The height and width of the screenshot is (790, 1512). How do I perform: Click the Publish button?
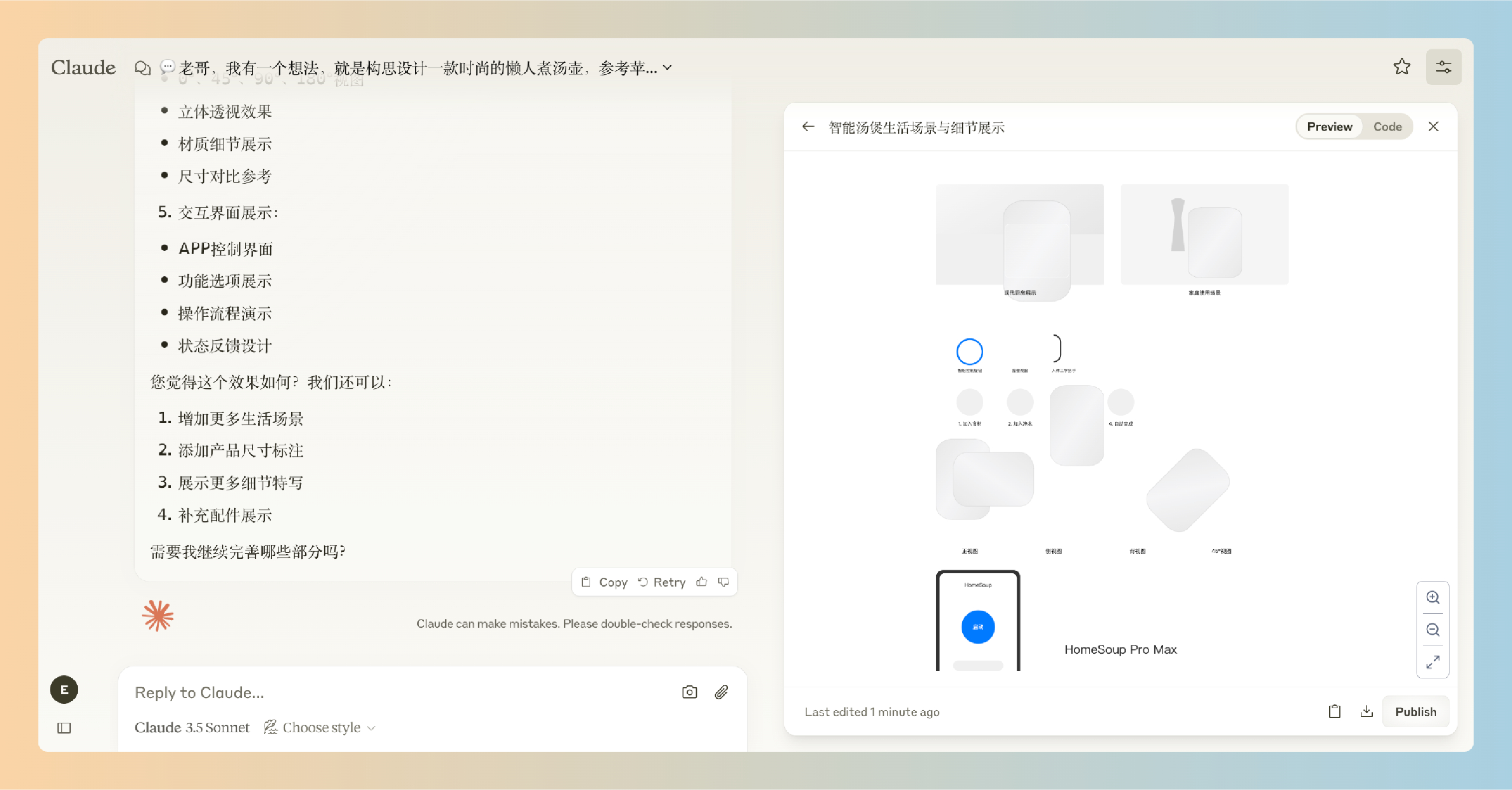click(1415, 711)
